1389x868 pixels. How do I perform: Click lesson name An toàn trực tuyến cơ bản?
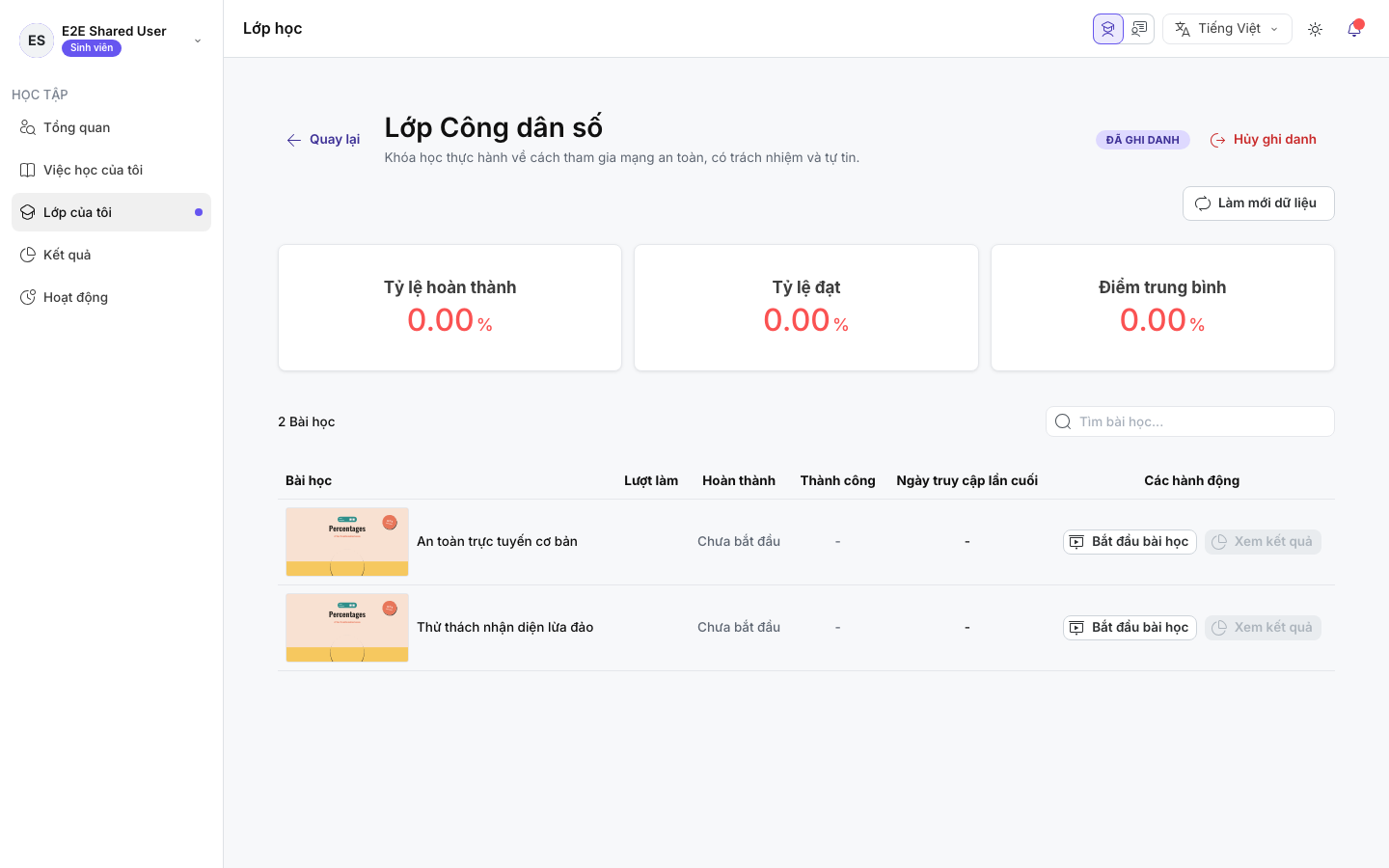pos(497,542)
